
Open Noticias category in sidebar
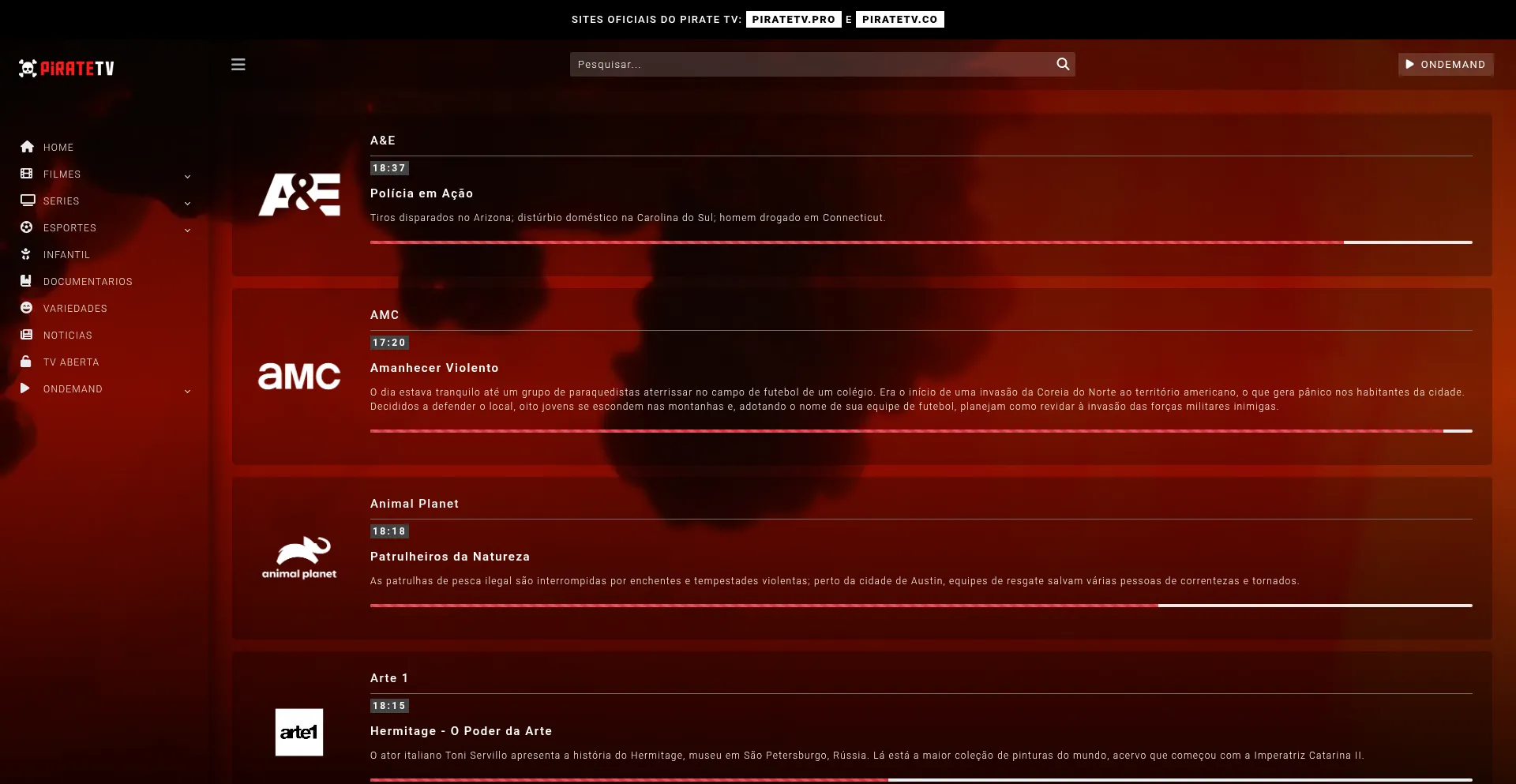tap(68, 336)
